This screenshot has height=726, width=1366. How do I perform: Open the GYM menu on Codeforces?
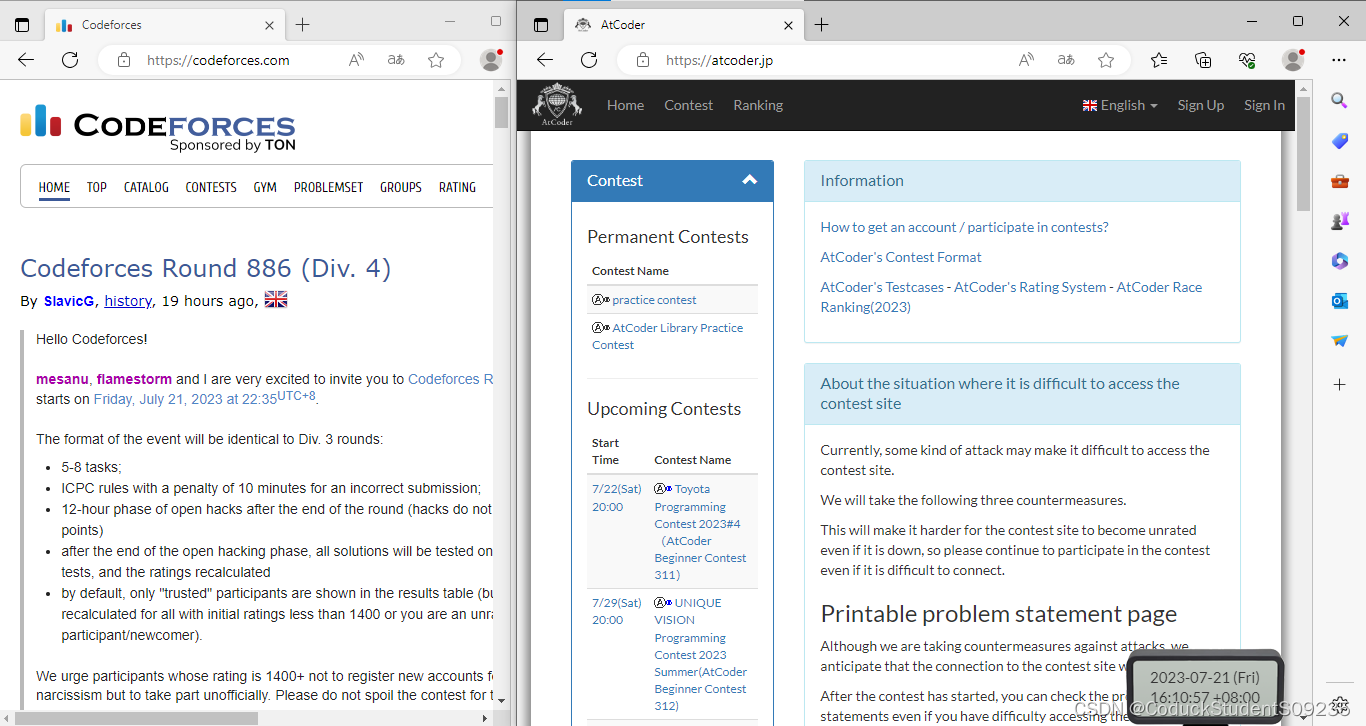pos(265,187)
